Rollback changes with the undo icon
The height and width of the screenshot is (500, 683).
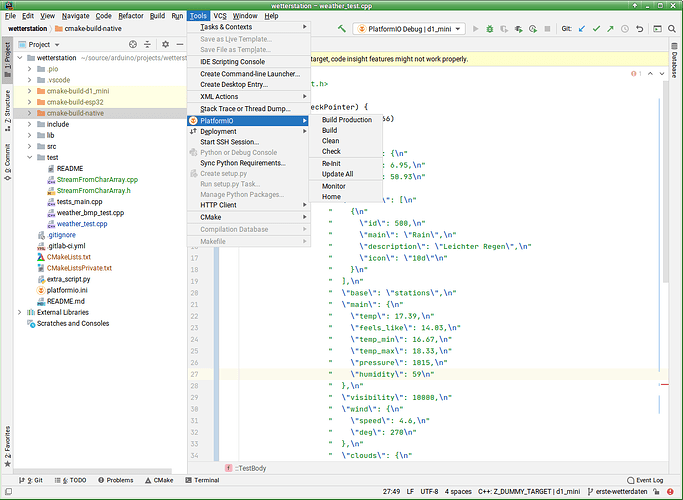(x=639, y=29)
